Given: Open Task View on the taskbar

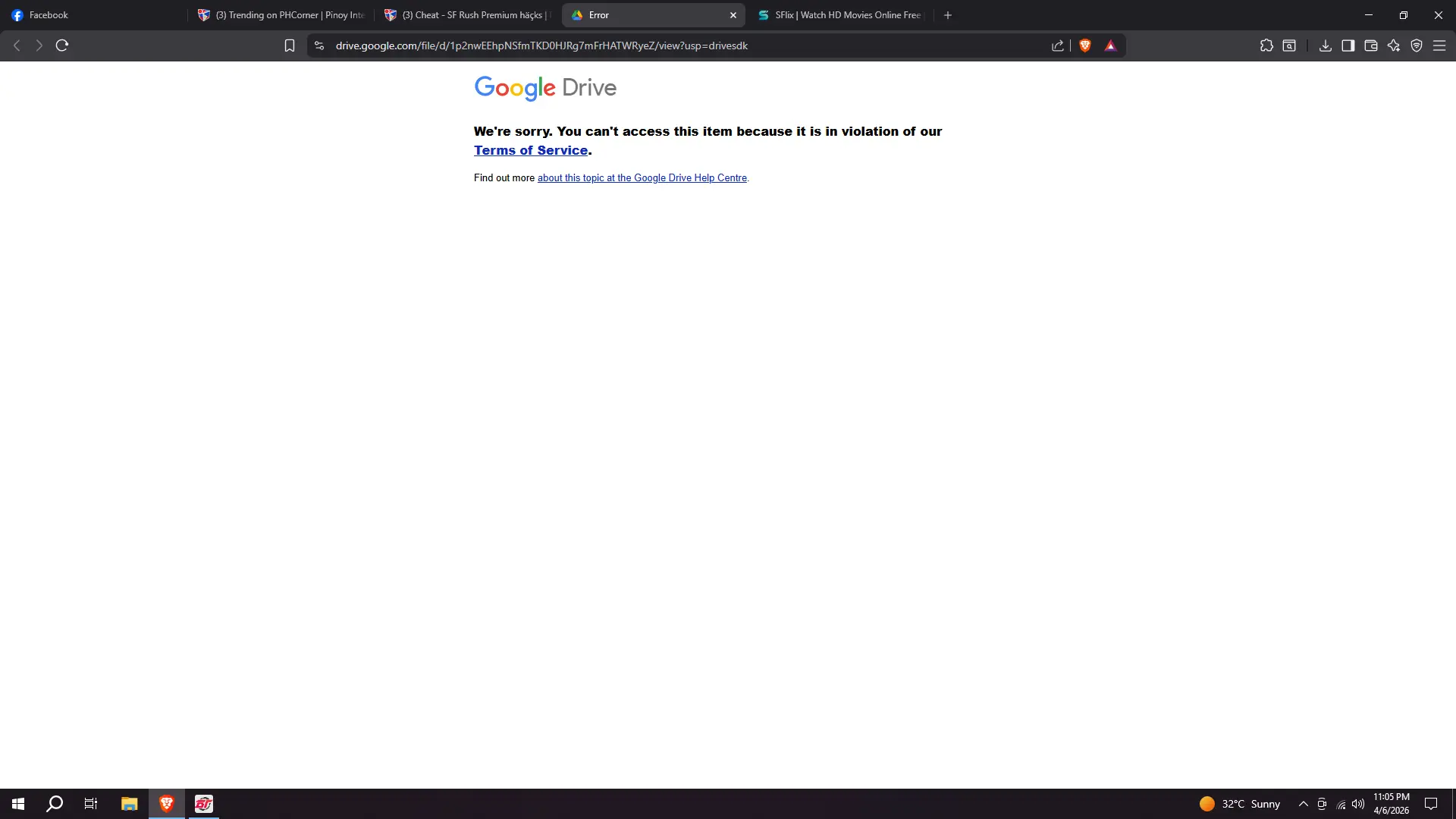Looking at the screenshot, I should pyautogui.click(x=91, y=804).
